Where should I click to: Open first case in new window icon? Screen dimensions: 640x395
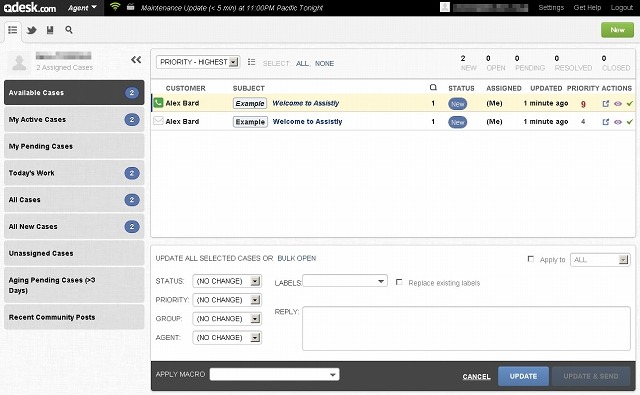[606, 104]
